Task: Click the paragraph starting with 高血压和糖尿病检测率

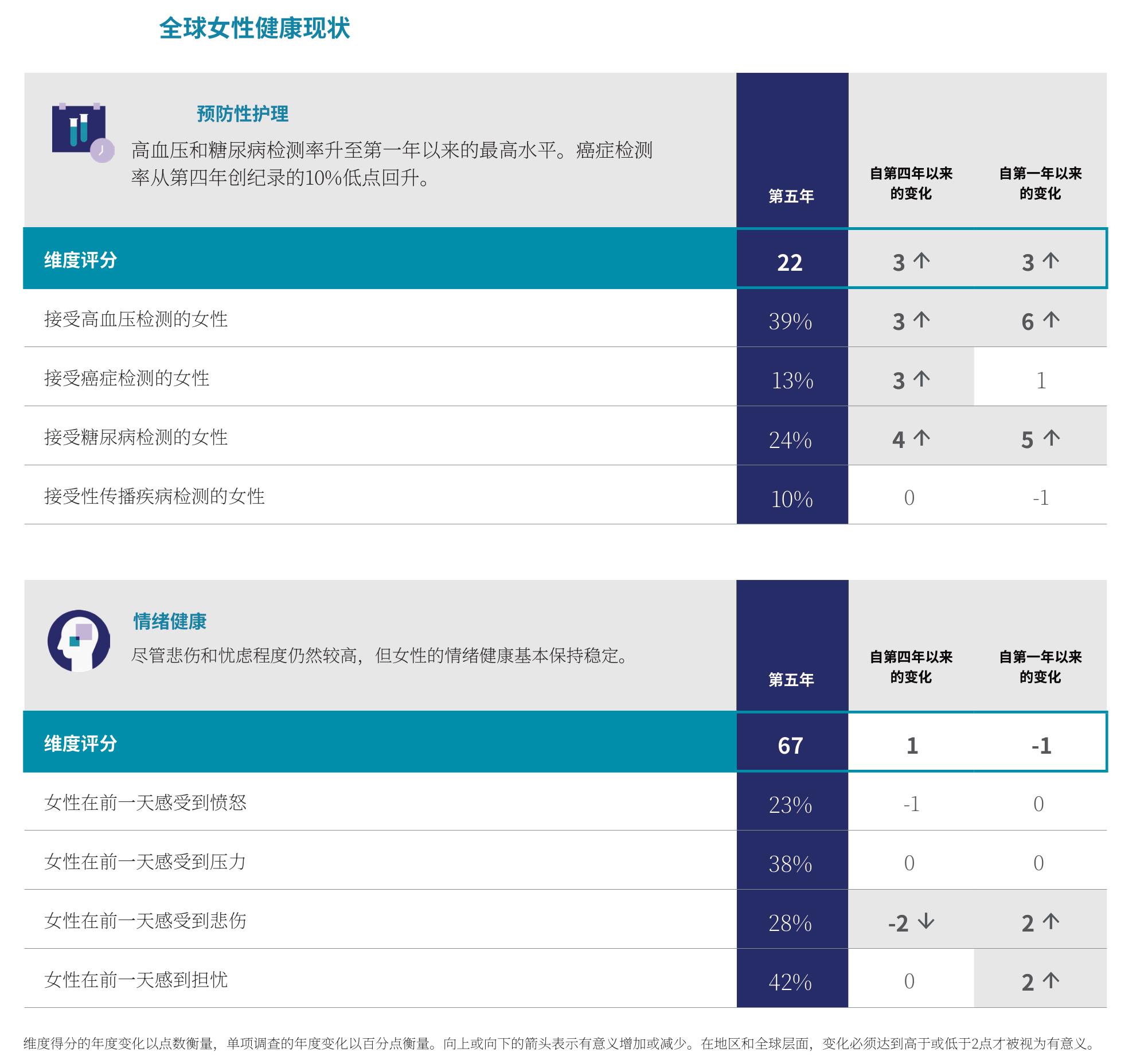Action: click(x=392, y=164)
